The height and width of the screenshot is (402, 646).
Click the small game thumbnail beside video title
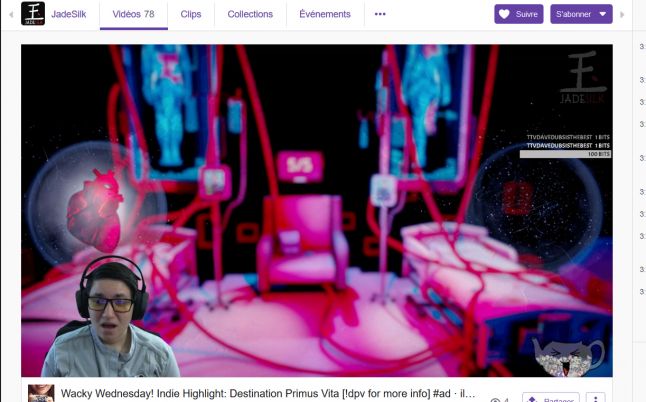click(x=40, y=393)
